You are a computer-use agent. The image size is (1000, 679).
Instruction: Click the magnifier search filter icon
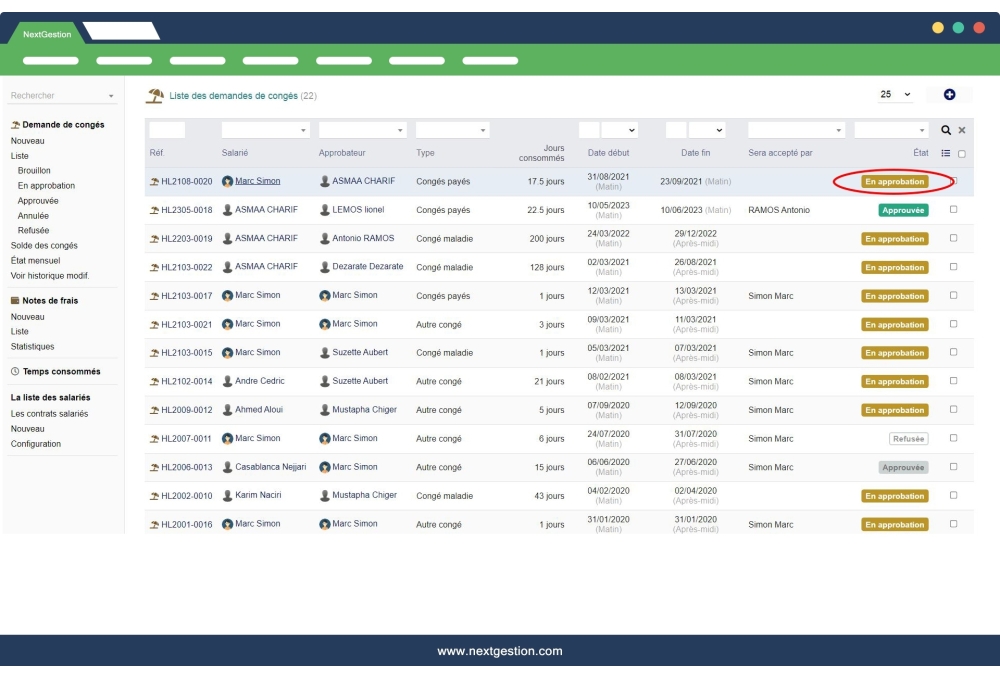pyautogui.click(x=946, y=130)
